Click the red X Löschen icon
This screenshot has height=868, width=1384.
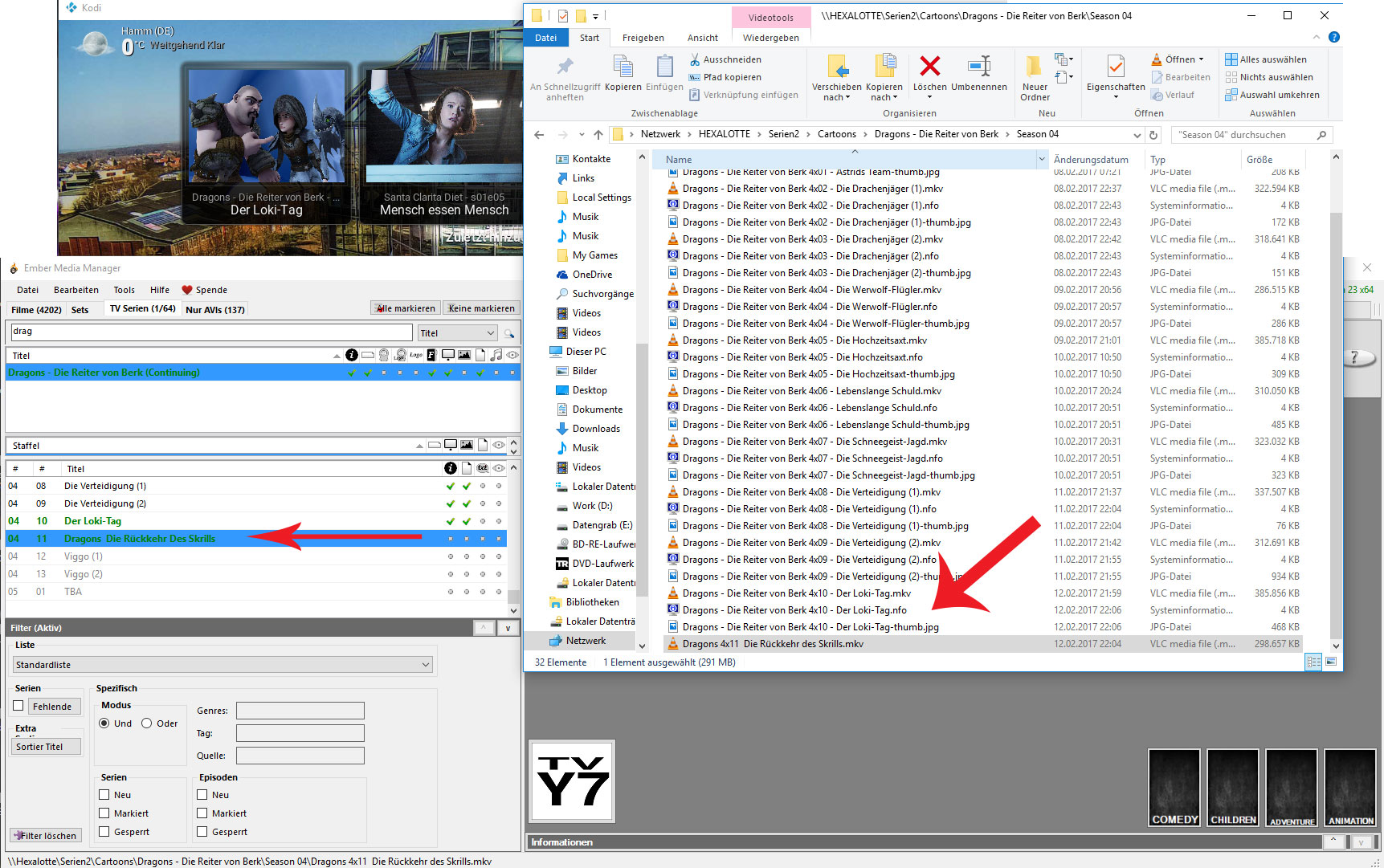930,66
